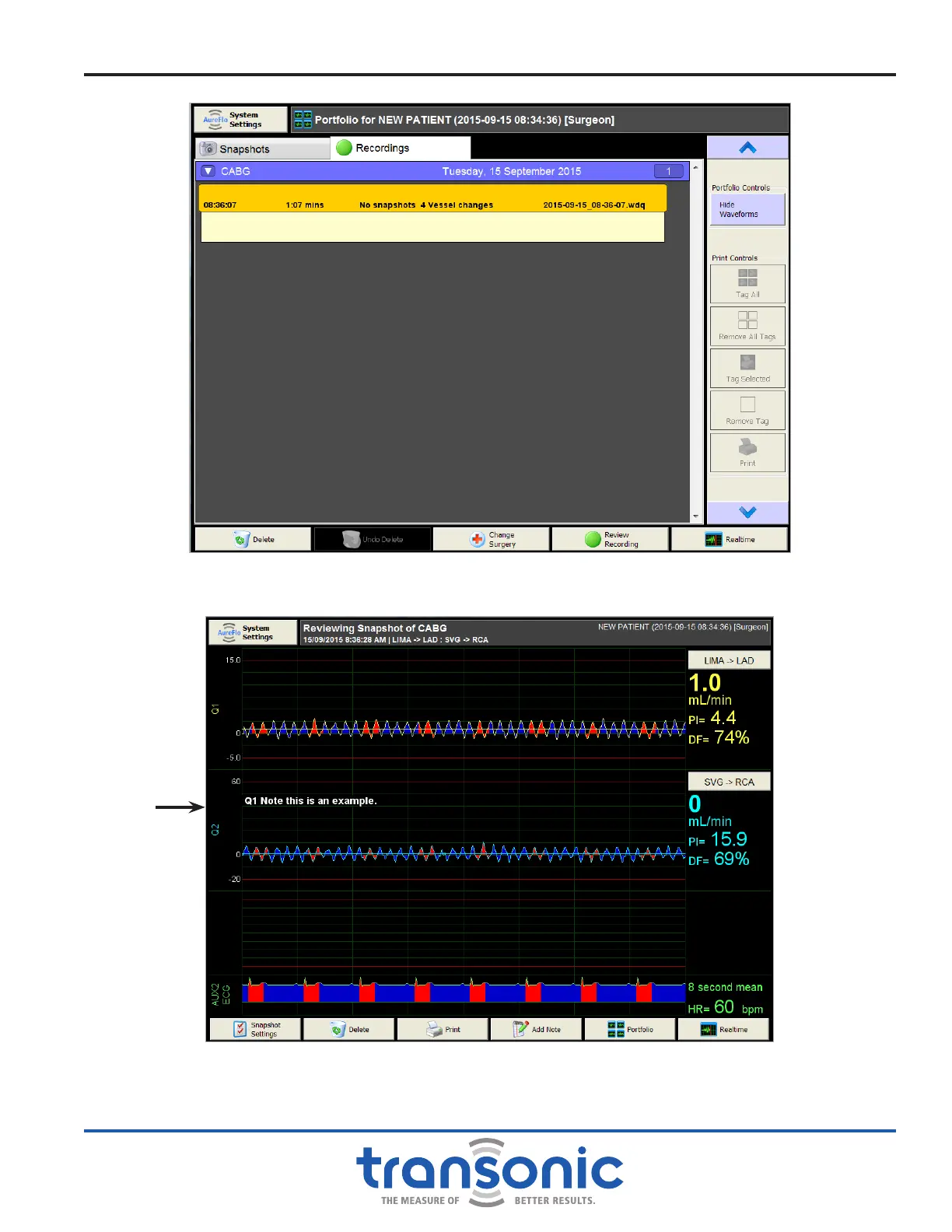Viewport: 952px width, 1232px height.
Task: Open Portfolio from snapshot review
Action: 630,1029
